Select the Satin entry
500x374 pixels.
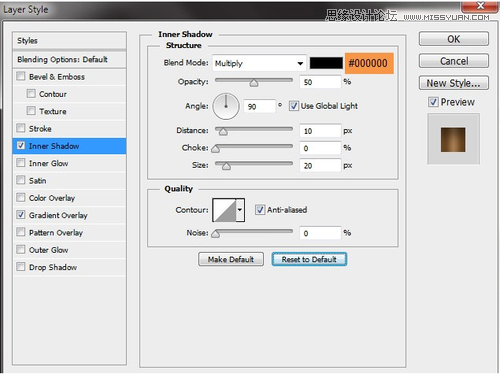pyautogui.click(x=69, y=180)
